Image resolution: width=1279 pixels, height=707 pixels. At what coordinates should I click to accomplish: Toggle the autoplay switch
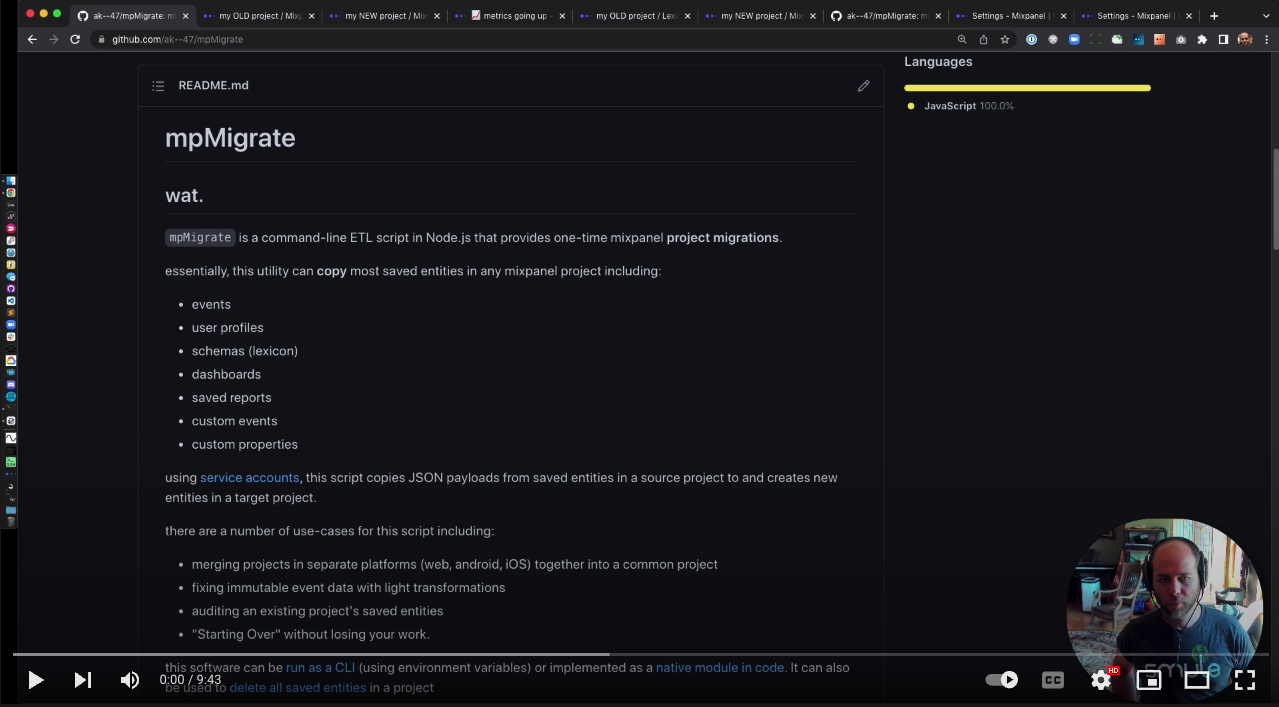(1002, 680)
